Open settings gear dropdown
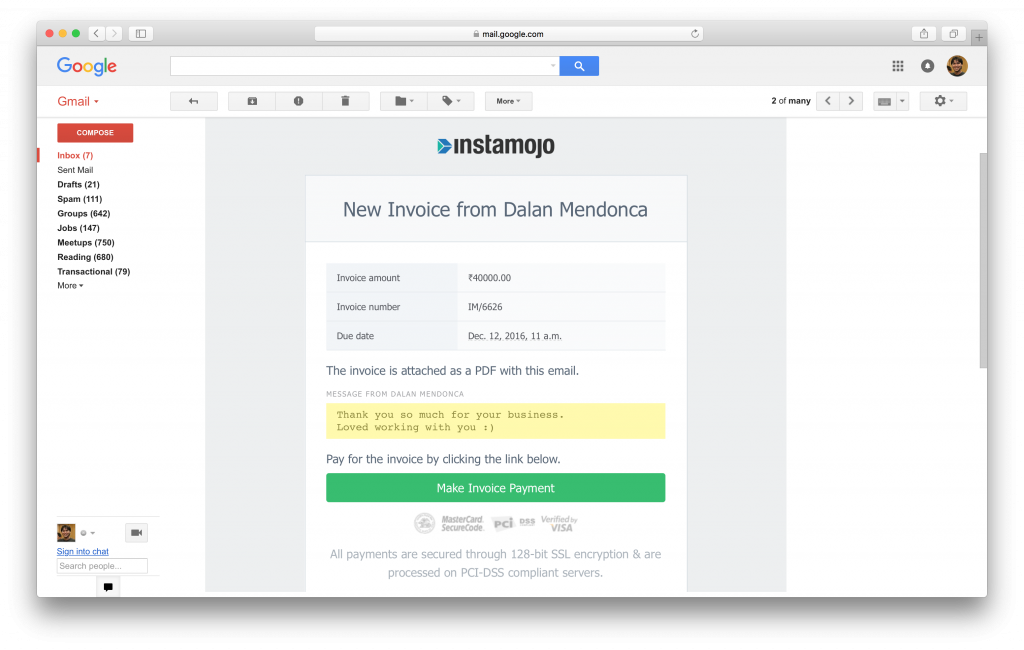 coord(943,101)
